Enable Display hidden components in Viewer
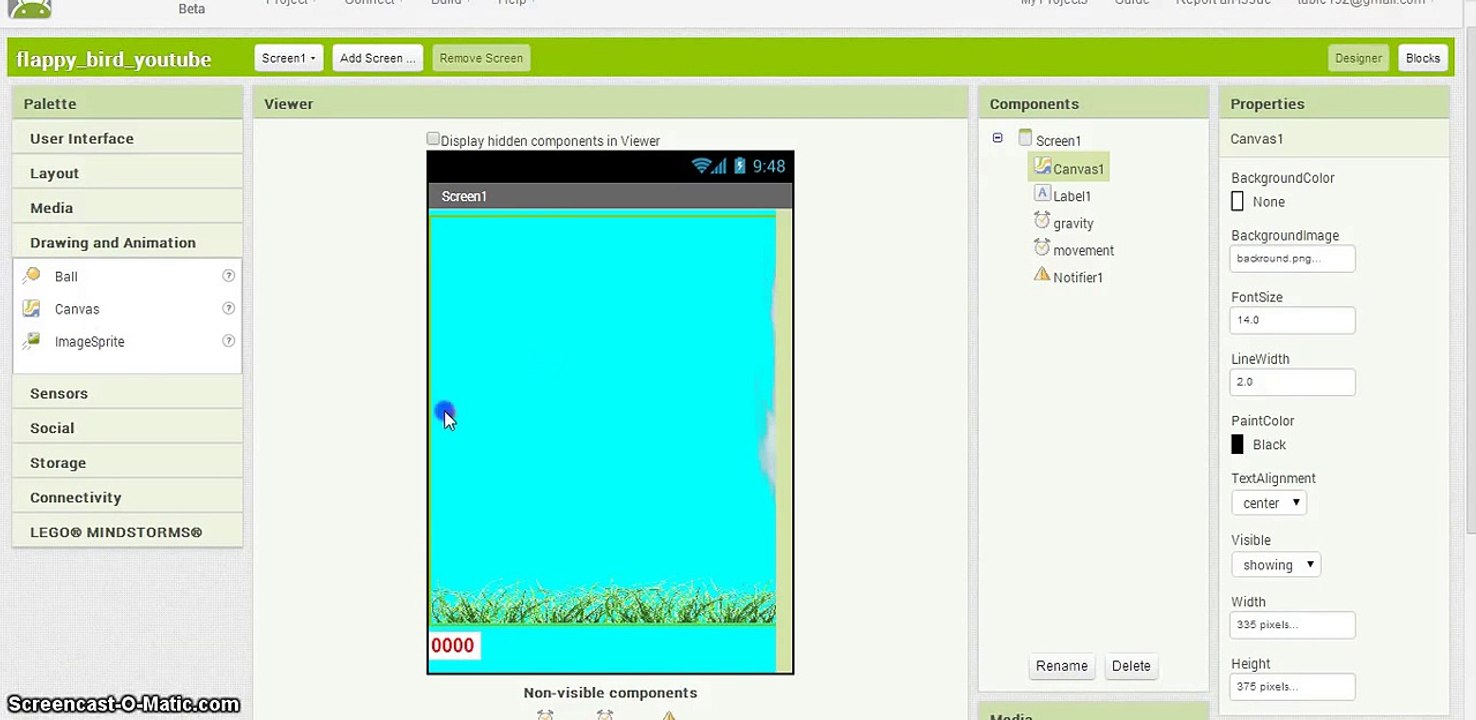1476x720 pixels. tap(433, 139)
